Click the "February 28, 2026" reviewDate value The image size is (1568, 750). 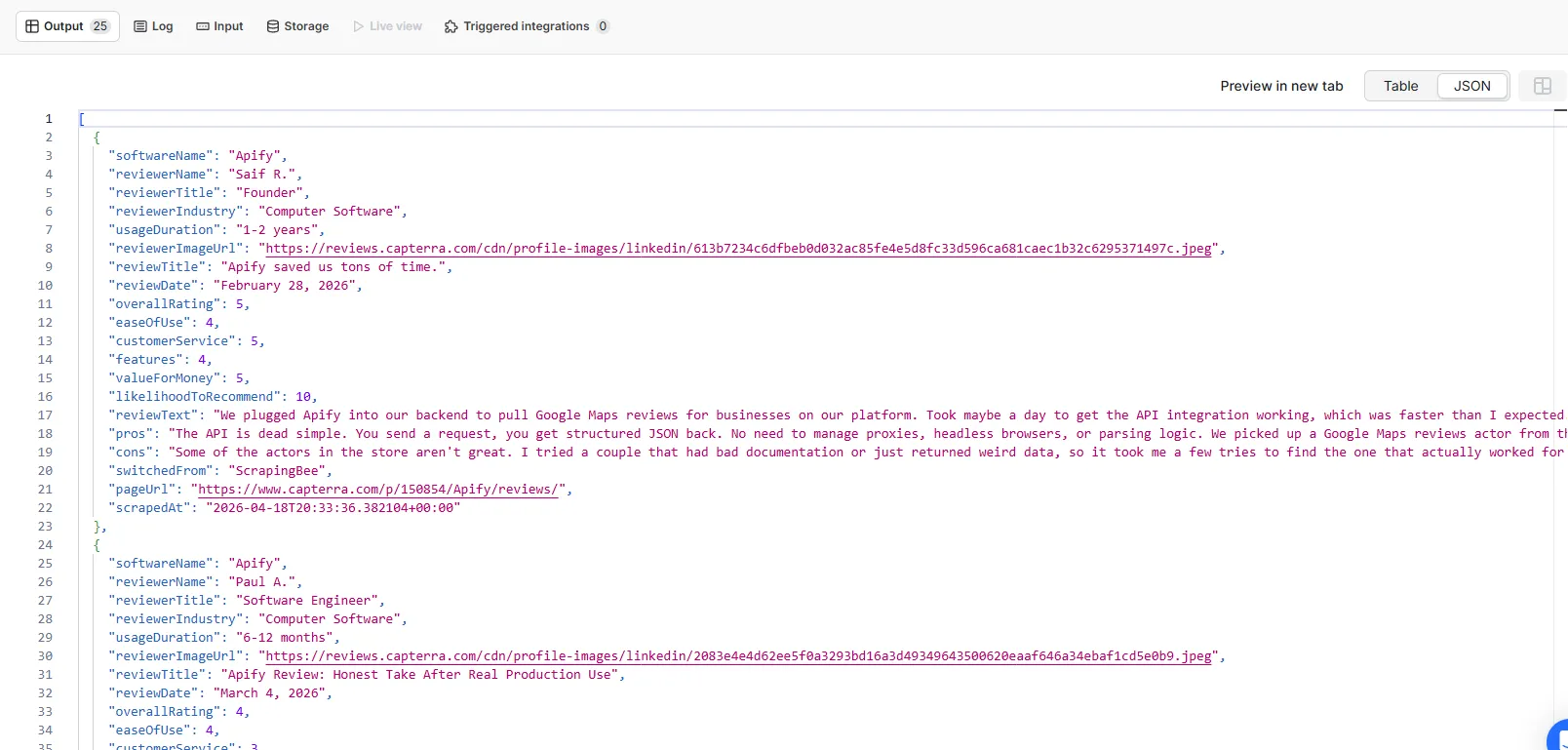[284, 286]
